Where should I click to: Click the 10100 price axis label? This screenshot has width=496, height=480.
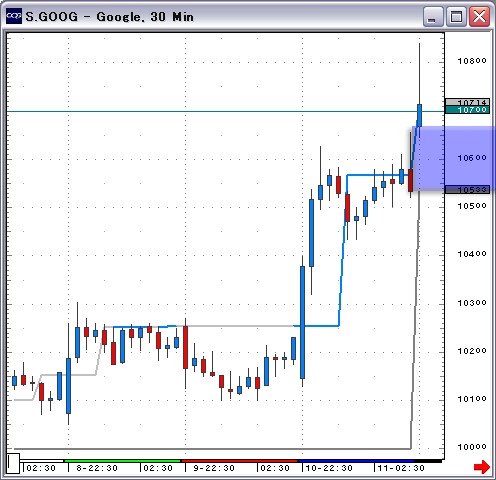(x=472, y=399)
